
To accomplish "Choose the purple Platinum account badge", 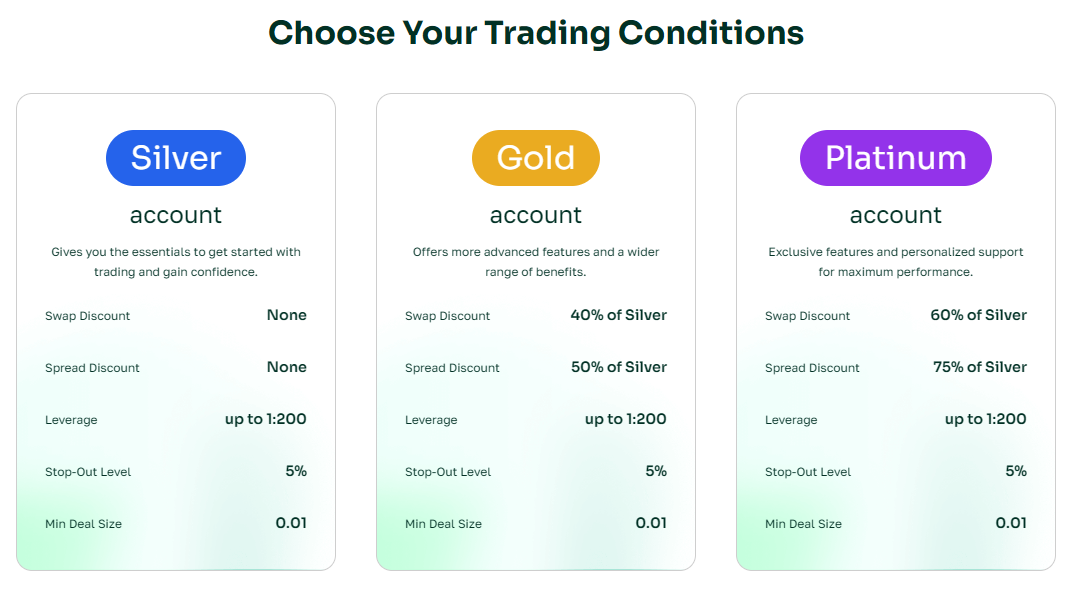I will pyautogui.click(x=896, y=158).
